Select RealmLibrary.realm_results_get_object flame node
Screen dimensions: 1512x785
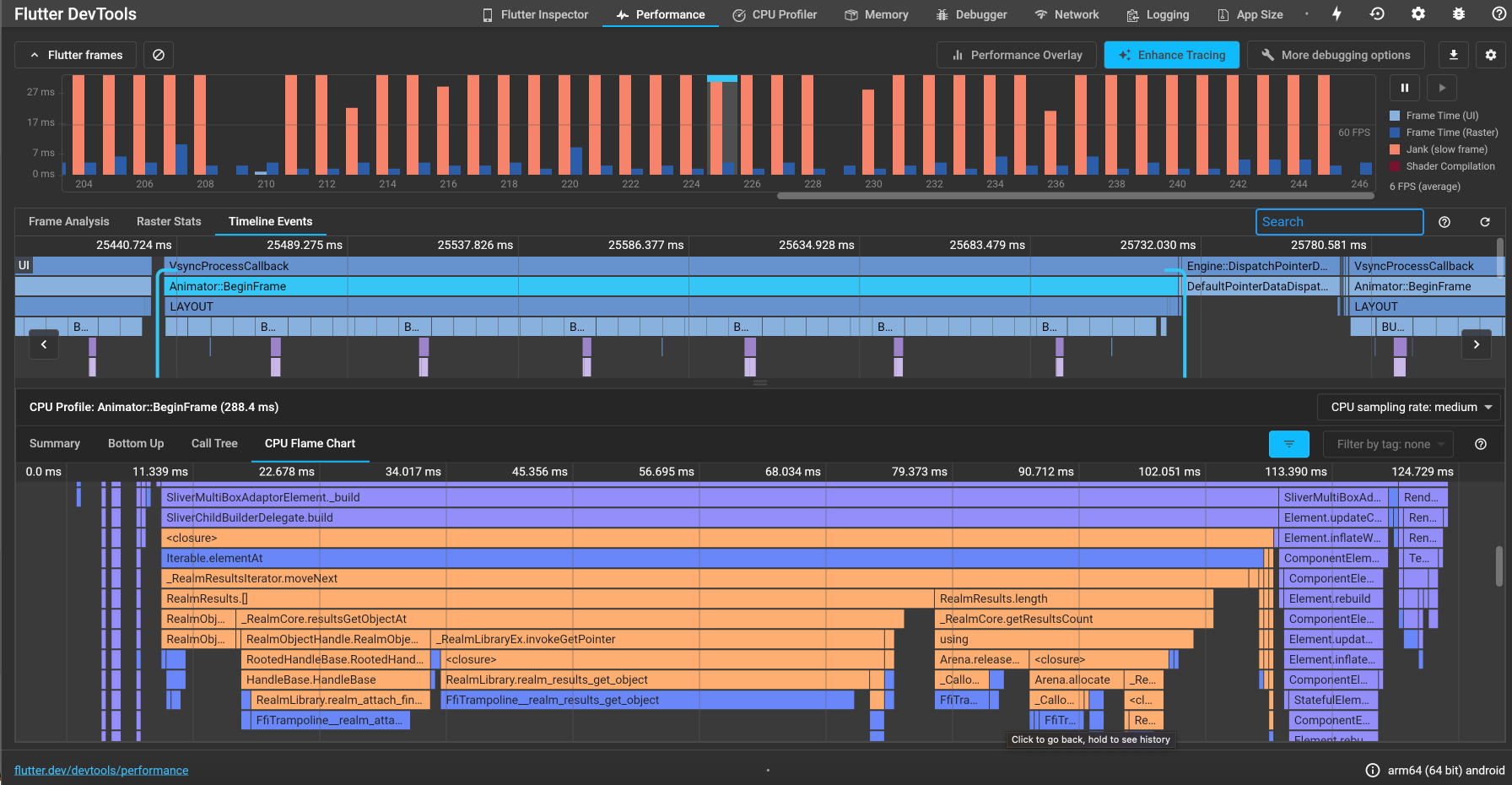tap(655, 679)
